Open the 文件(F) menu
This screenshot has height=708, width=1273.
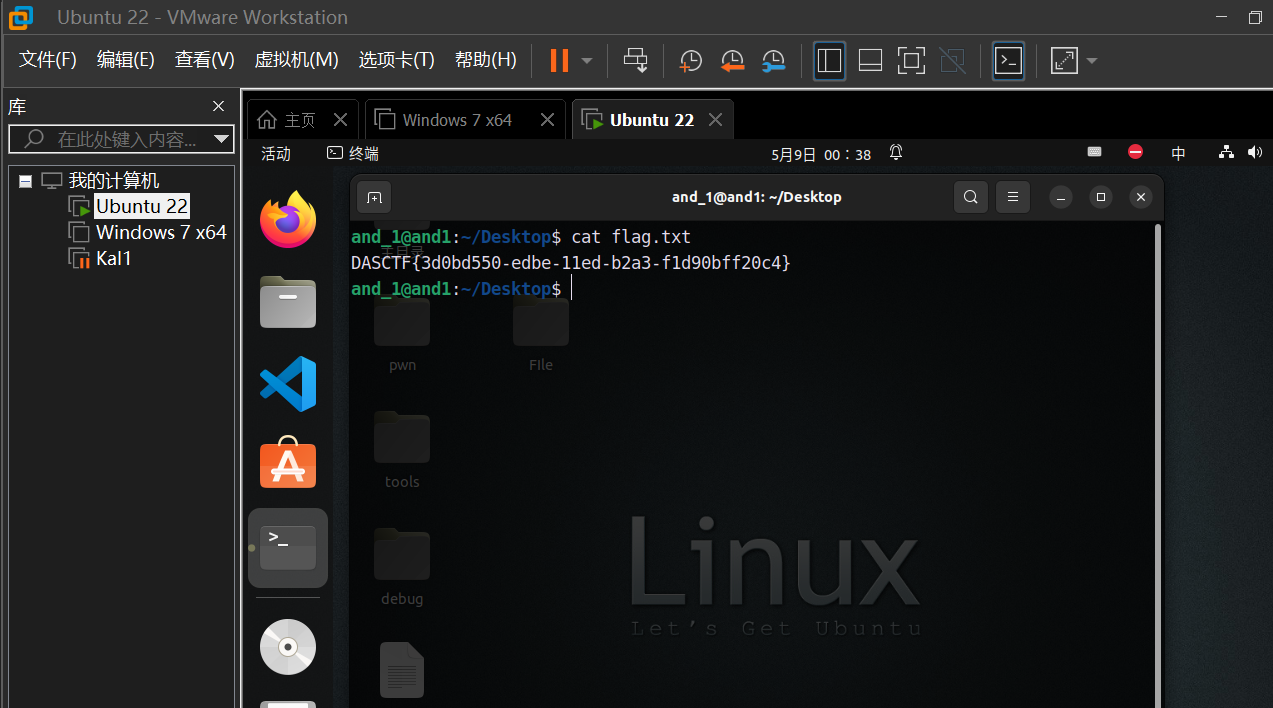48,59
